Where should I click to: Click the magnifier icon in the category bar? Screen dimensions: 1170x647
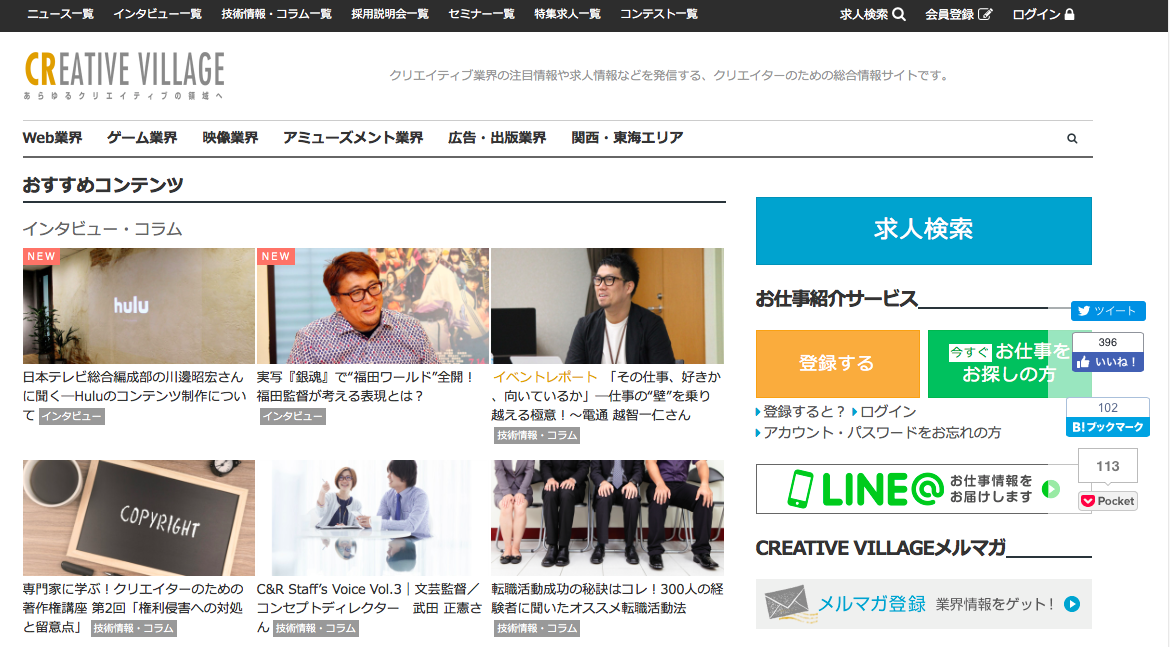pos(1072,139)
